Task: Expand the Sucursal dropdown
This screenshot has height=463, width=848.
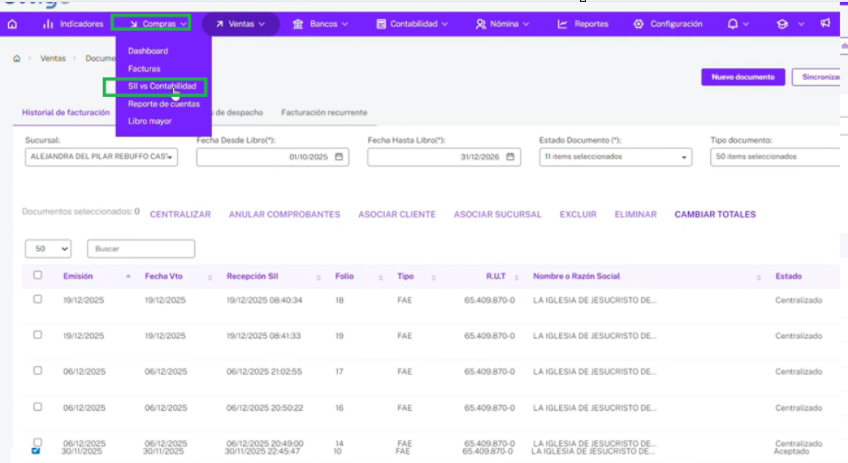Action: 101,157
